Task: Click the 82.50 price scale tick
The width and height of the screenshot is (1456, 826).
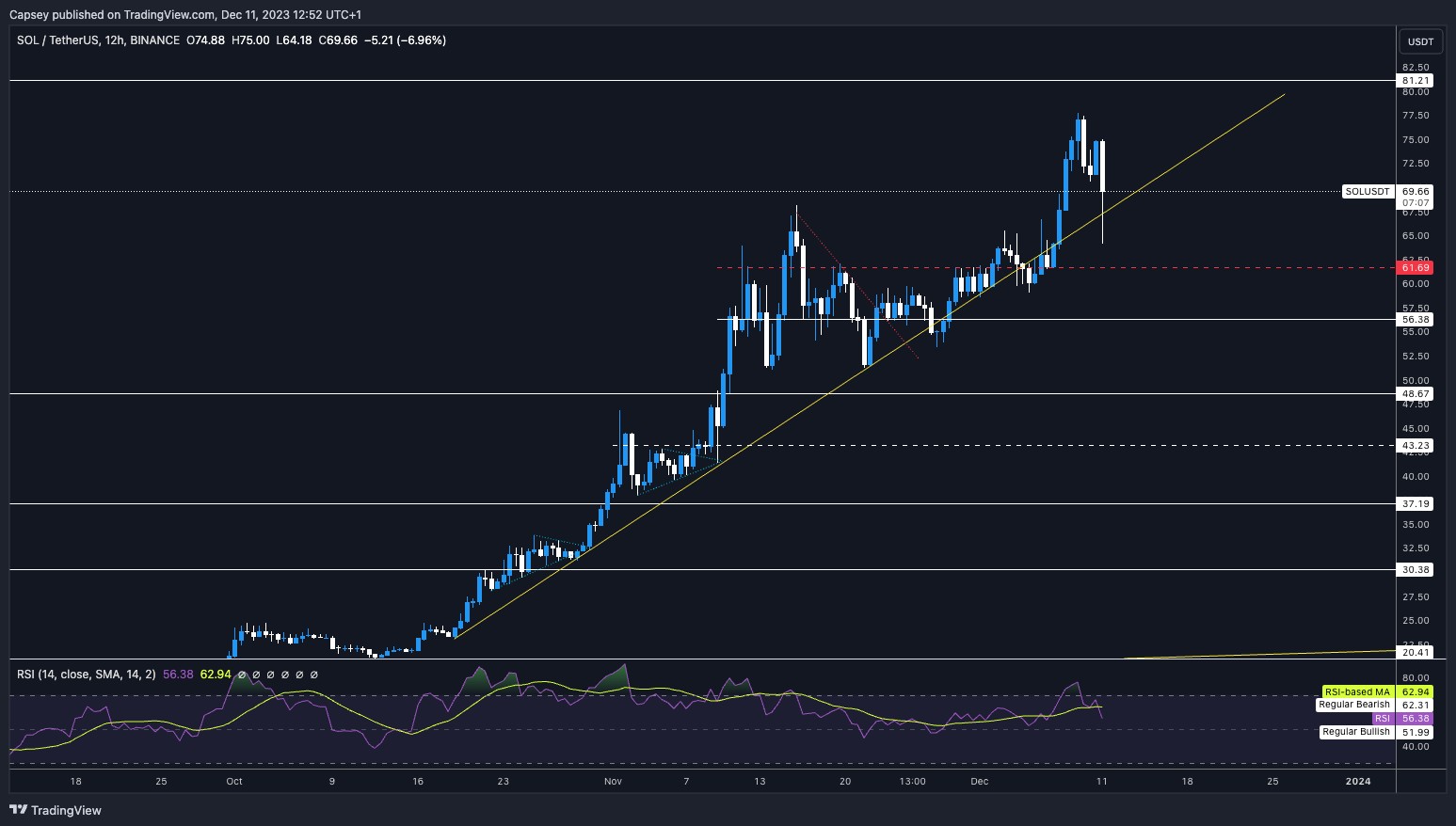Action: [x=1416, y=68]
